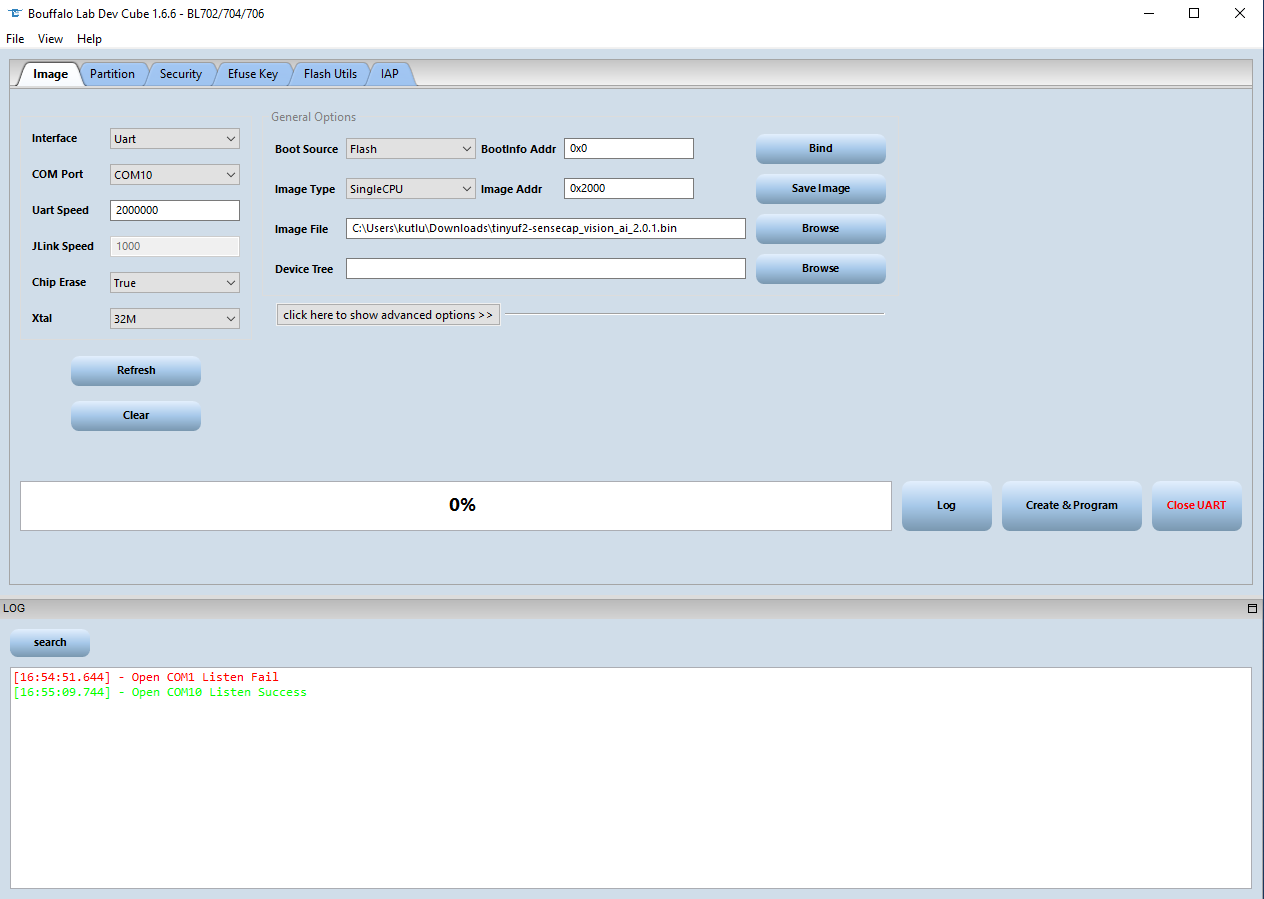The height and width of the screenshot is (899, 1264).
Task: Select the Efuse Key tab
Action: point(252,73)
